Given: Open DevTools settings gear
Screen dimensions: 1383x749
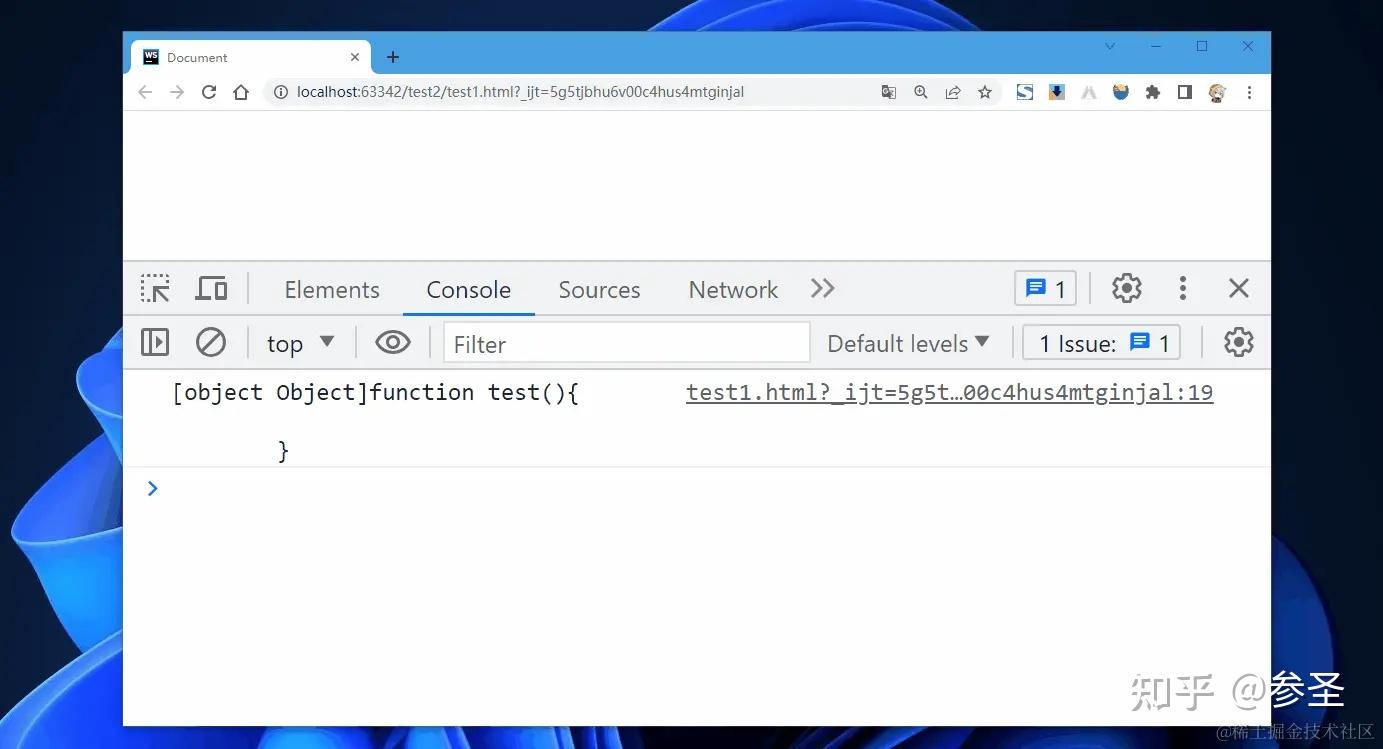Looking at the screenshot, I should pos(1127,289).
